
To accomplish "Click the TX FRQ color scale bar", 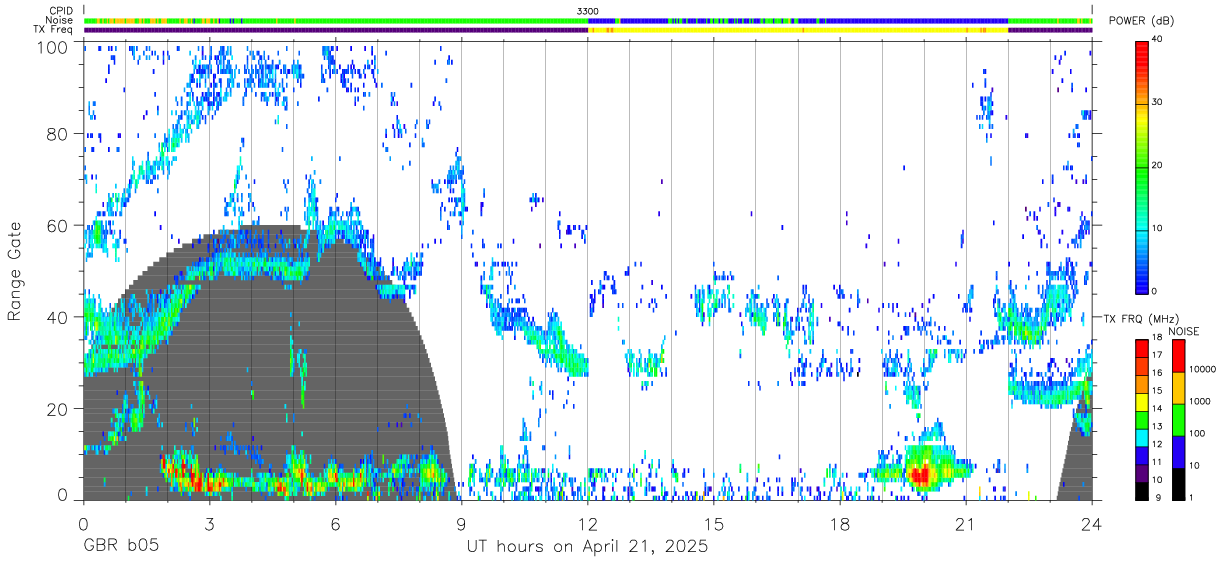I will coord(1142,420).
